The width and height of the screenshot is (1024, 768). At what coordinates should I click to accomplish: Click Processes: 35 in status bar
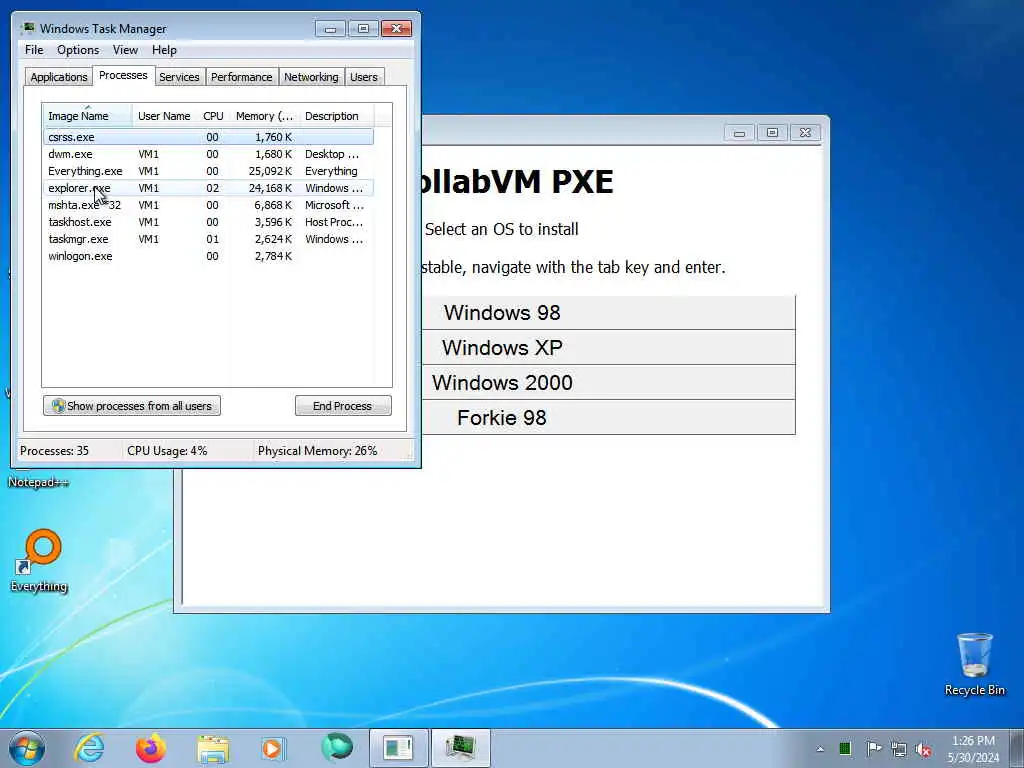54,451
